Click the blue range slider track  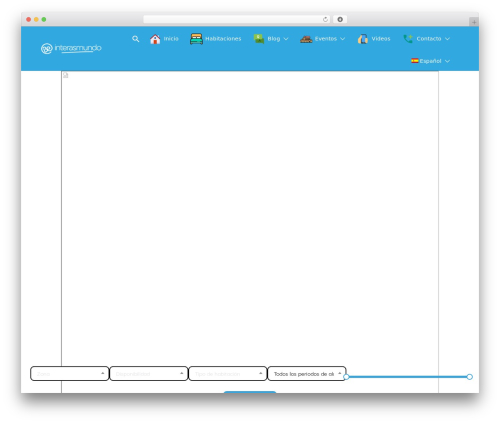(x=408, y=377)
